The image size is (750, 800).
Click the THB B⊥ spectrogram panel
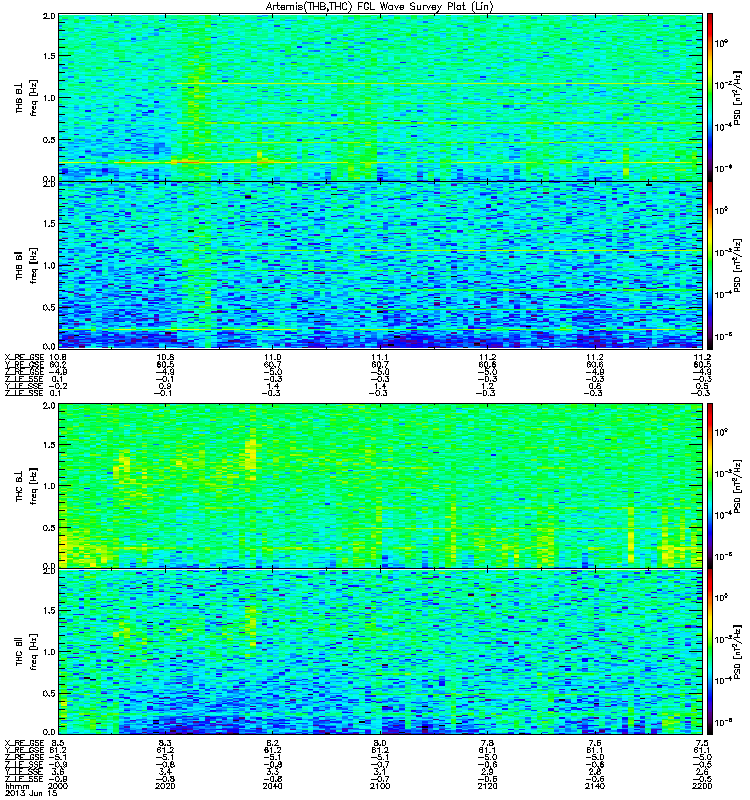(x=380, y=97)
